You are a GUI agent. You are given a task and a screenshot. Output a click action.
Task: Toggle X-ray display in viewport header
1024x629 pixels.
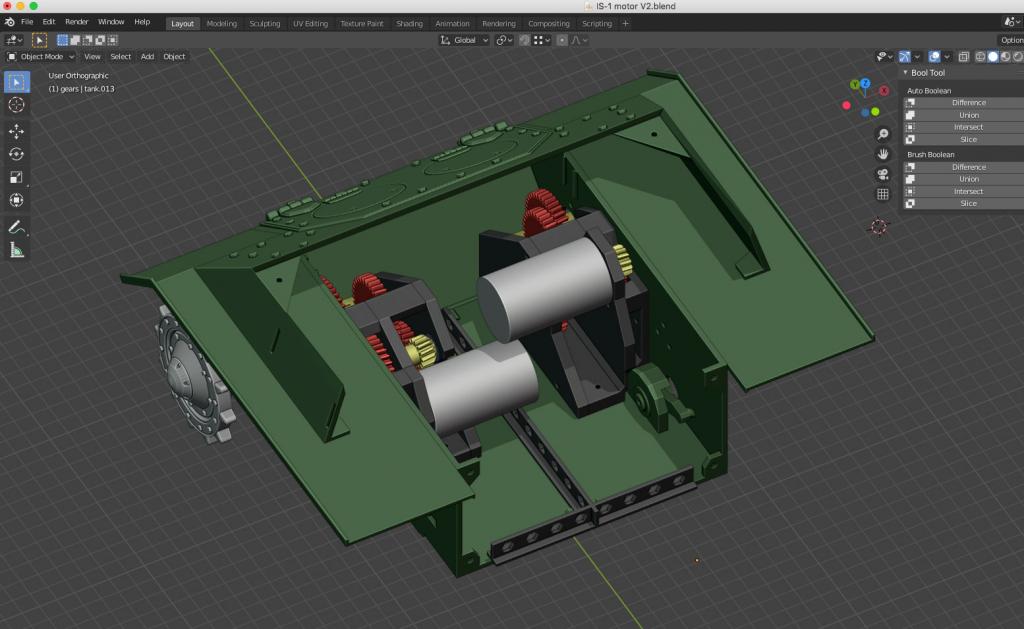[964, 57]
